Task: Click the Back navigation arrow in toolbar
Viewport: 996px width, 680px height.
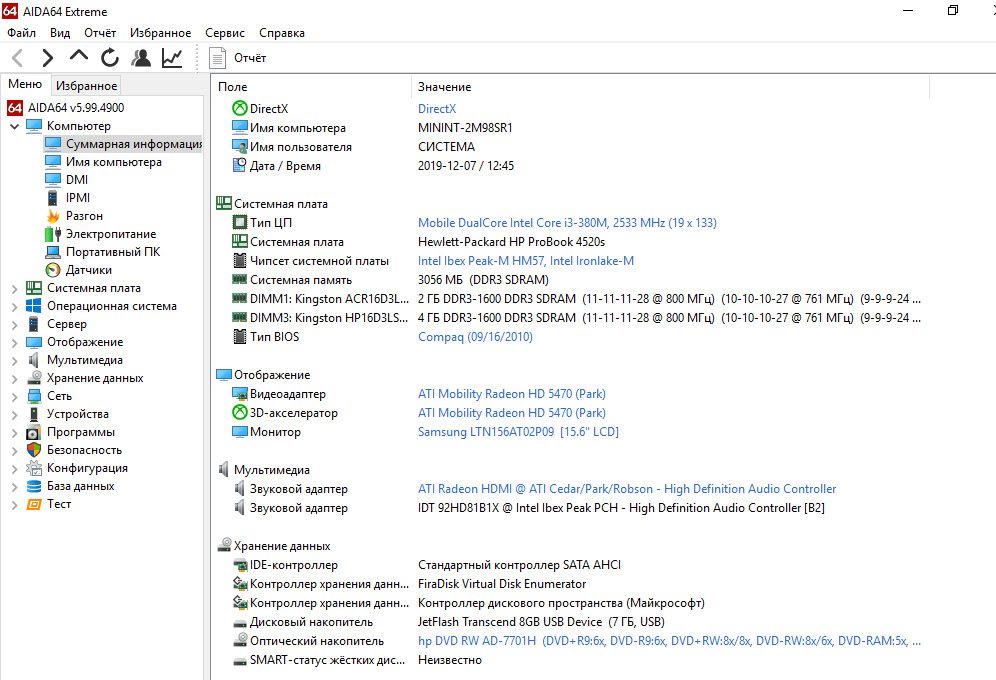Action: (18, 58)
